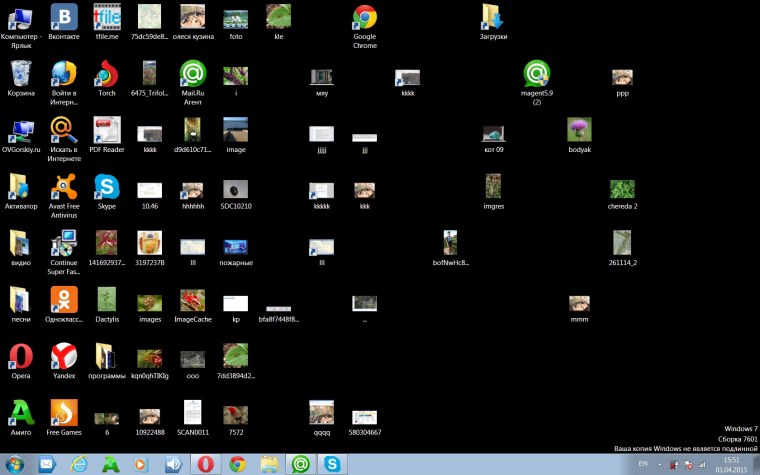This screenshot has width=760, height=475.
Task: Select the Mail.Ru Агент desktop icon
Action: [x=192, y=74]
